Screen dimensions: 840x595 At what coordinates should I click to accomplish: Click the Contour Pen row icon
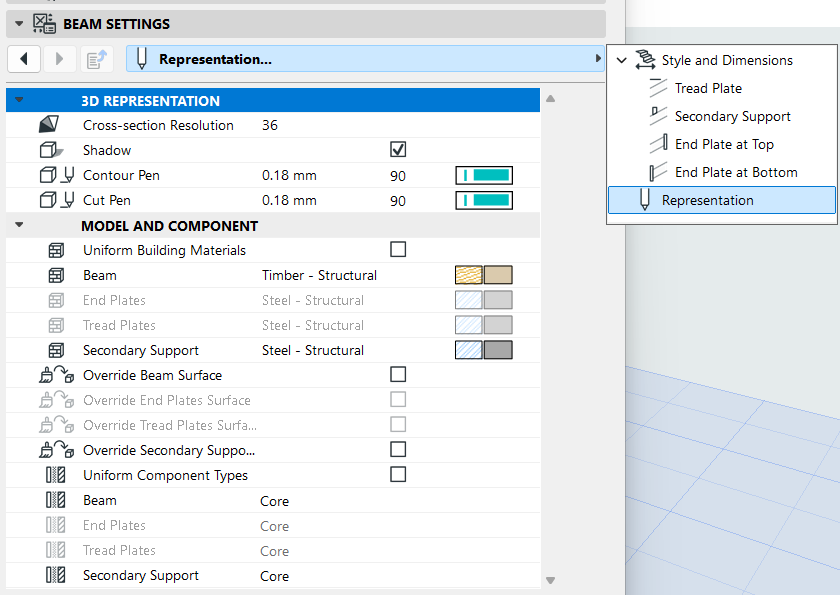point(57,175)
